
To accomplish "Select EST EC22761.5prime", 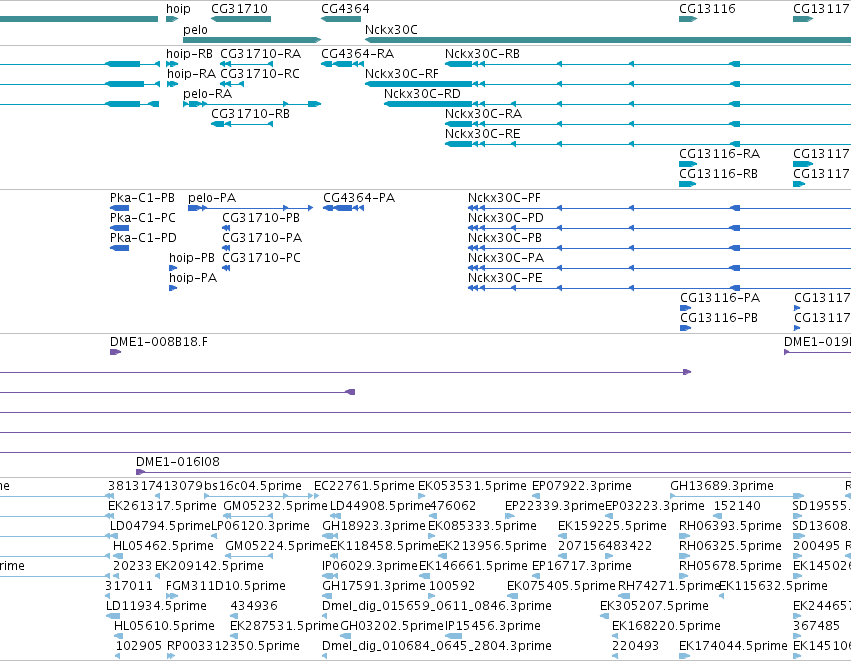I will pyautogui.click(x=364, y=486).
